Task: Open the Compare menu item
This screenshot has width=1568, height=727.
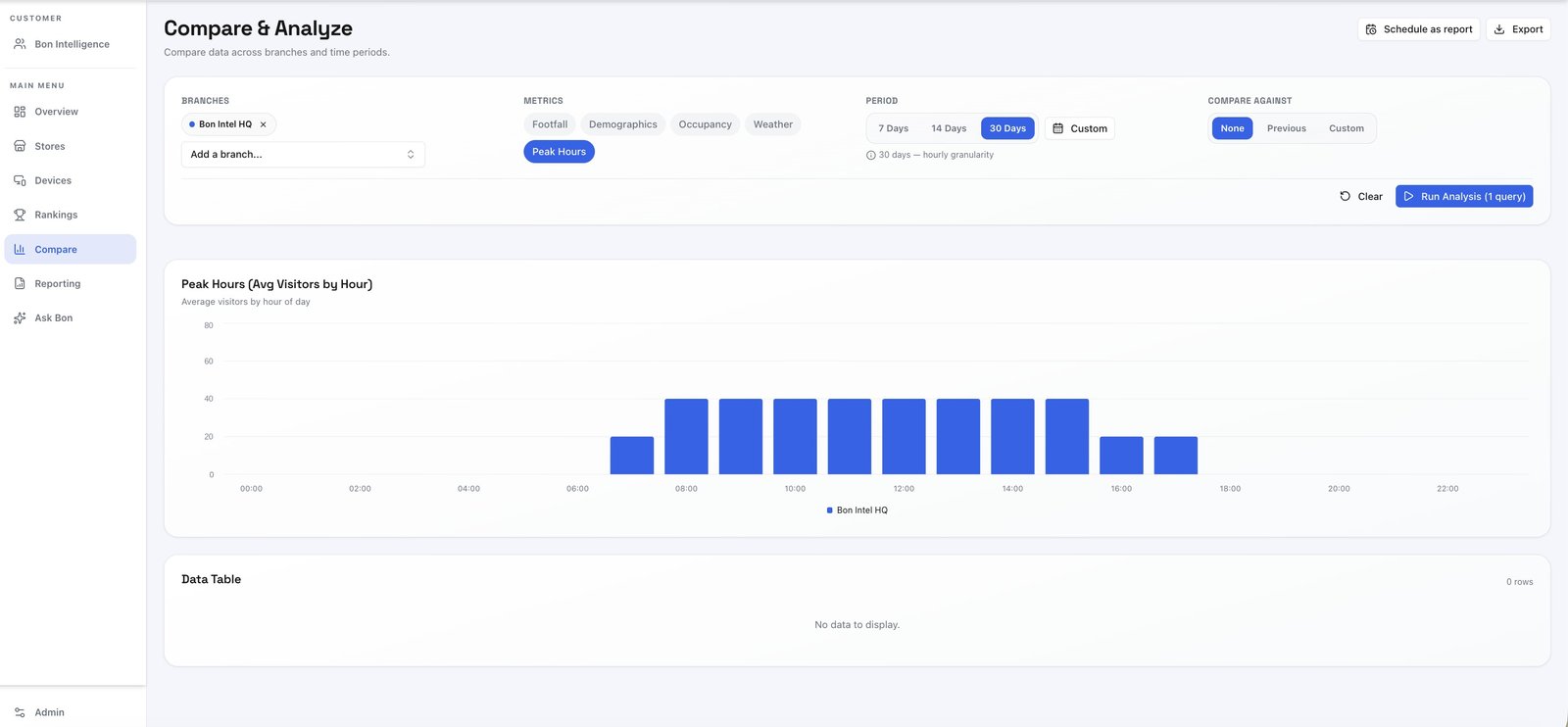Action: (x=71, y=249)
